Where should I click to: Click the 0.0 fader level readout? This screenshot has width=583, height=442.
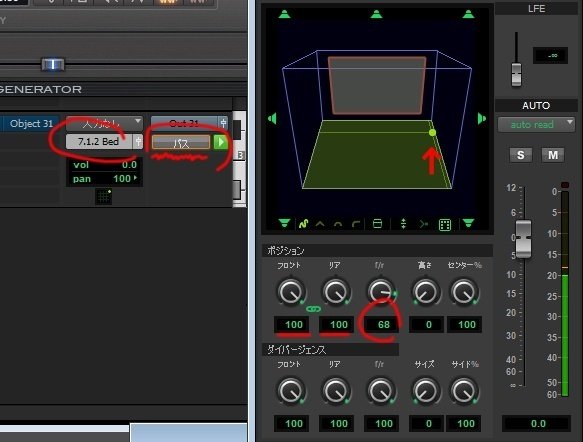(x=536, y=423)
